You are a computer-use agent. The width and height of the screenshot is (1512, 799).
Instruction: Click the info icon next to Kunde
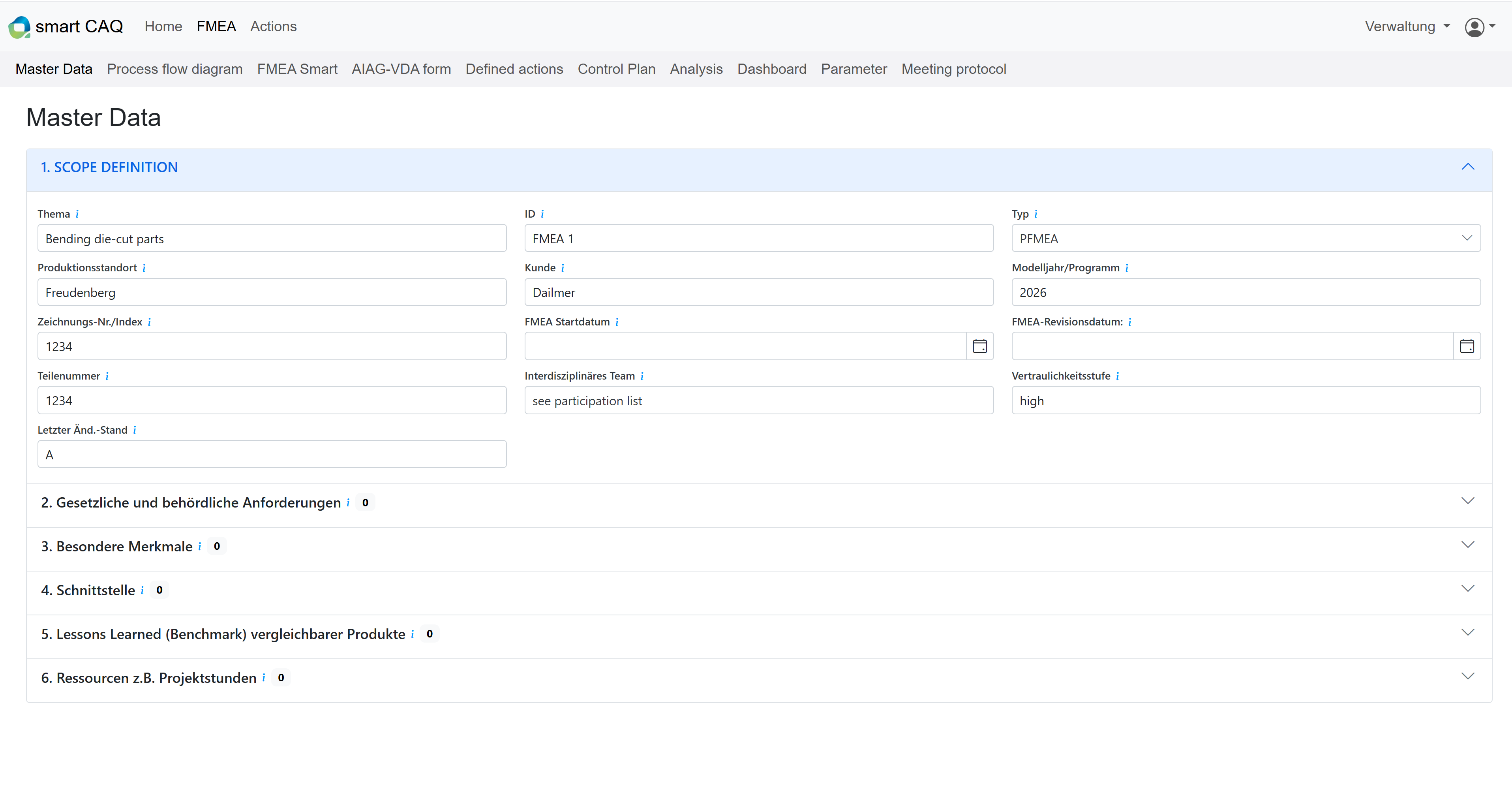(562, 268)
